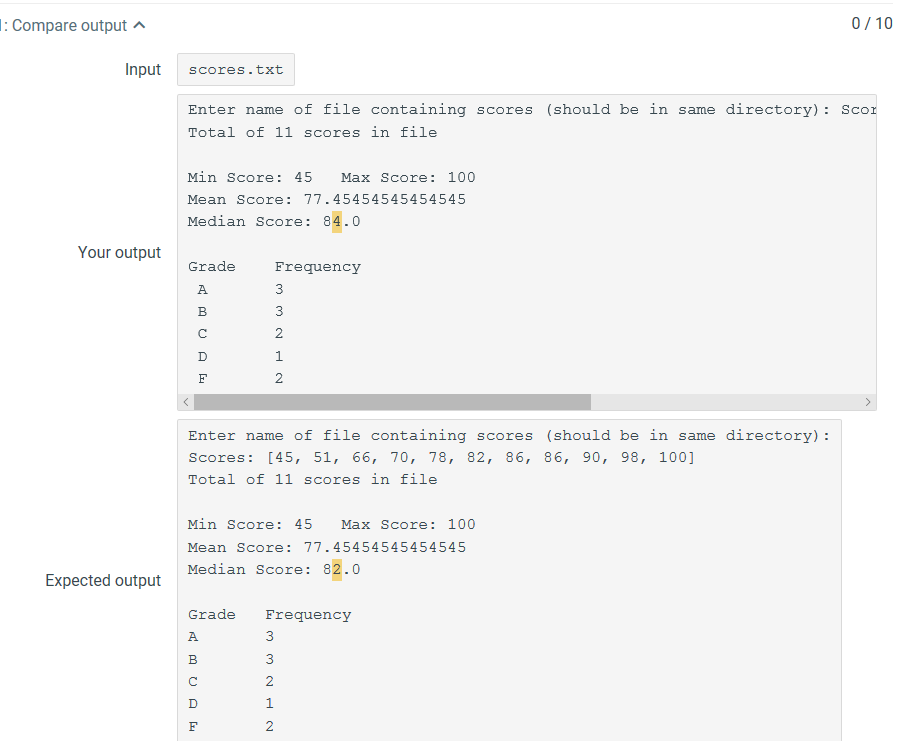The image size is (900, 741).
Task: Click the left arrow of horizontal scrollbar
Action: point(186,402)
